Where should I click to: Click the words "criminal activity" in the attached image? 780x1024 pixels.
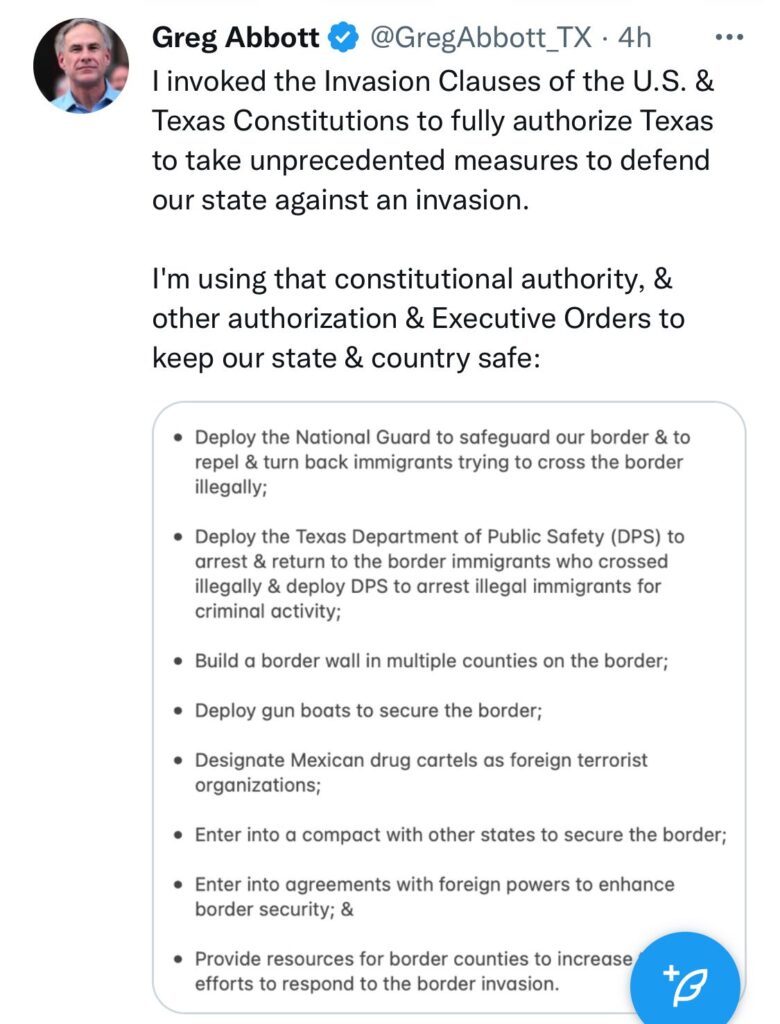[x=267, y=611]
